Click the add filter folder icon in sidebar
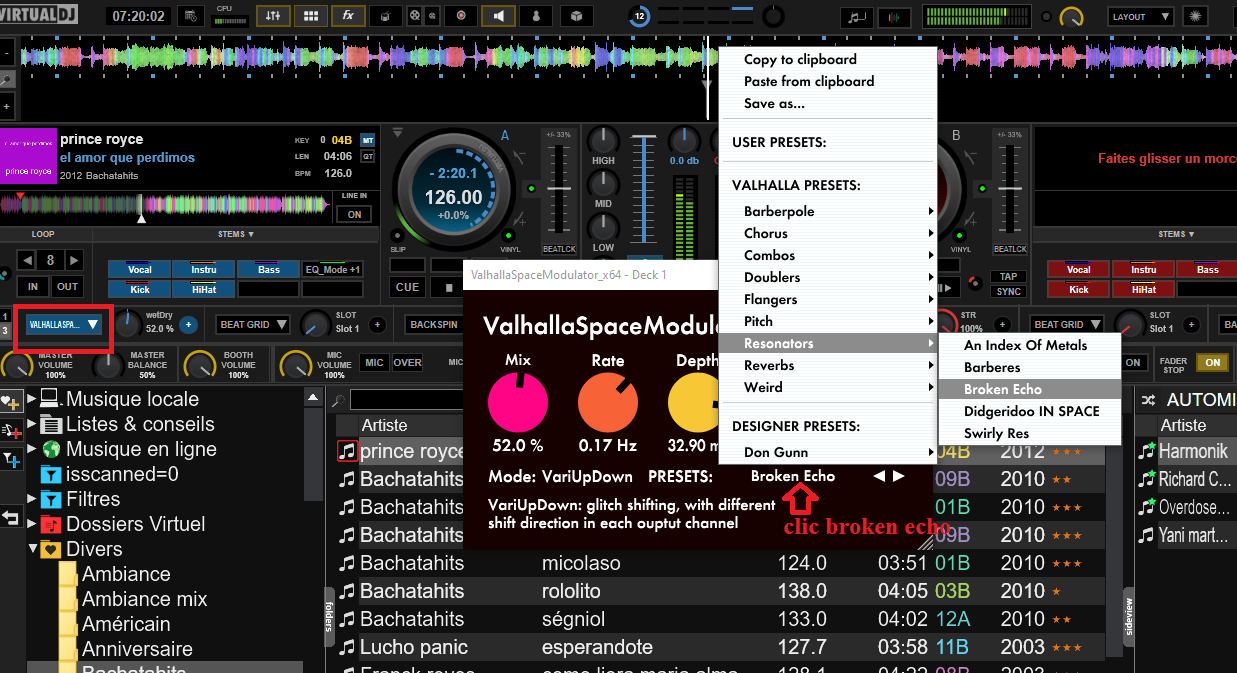This screenshot has width=1237, height=673. pos(11,460)
